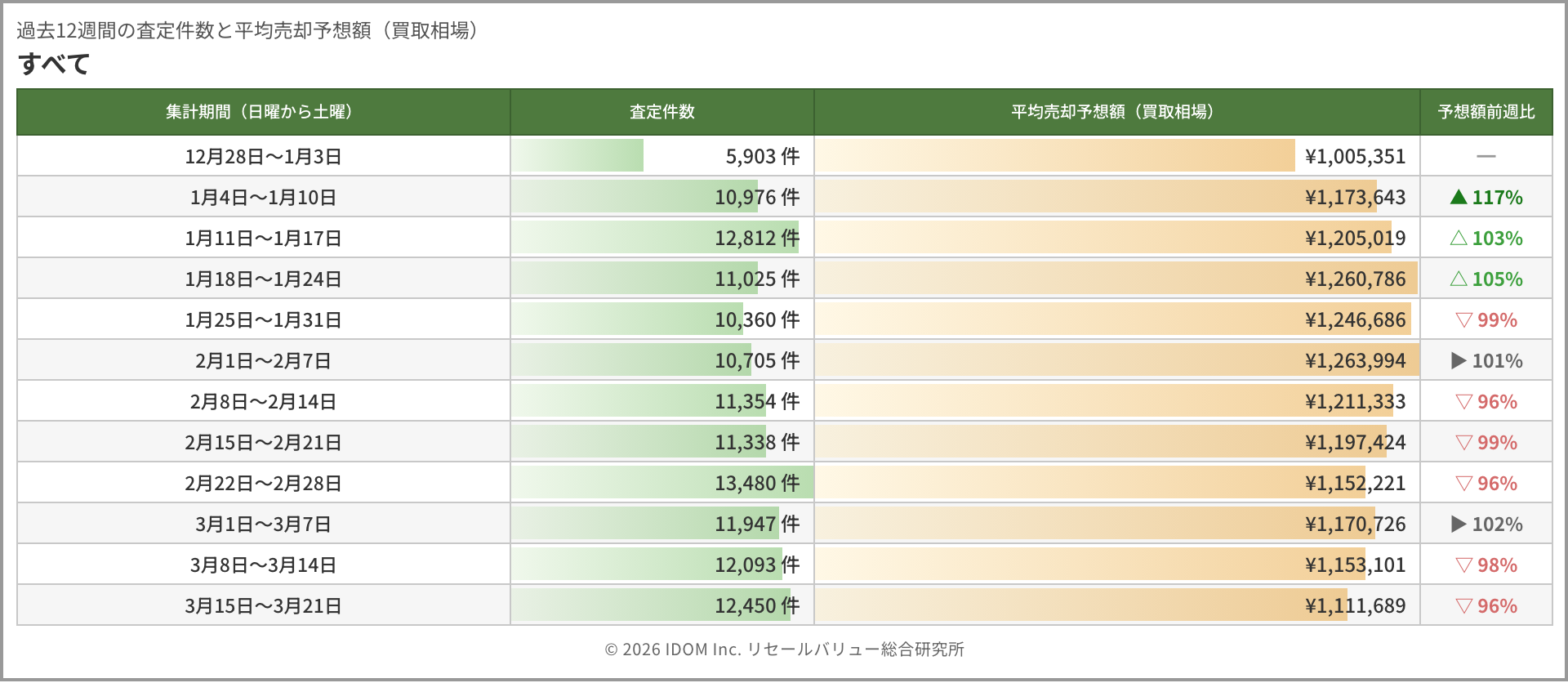Screen dimensions: 1568x683
Task: Click the 査定件数 column header
Action: (x=661, y=112)
